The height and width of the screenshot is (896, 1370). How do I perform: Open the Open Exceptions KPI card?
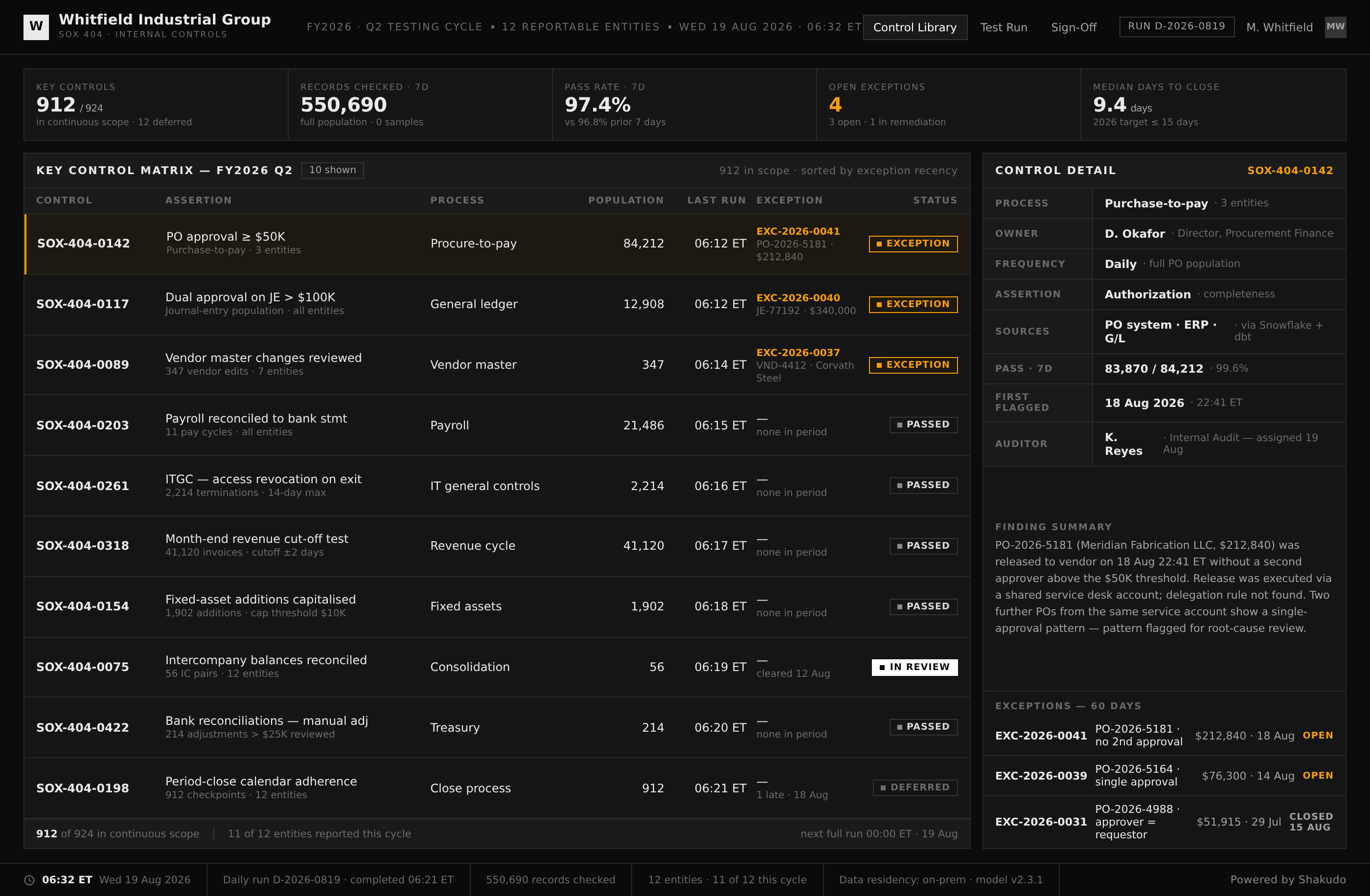tap(948, 105)
